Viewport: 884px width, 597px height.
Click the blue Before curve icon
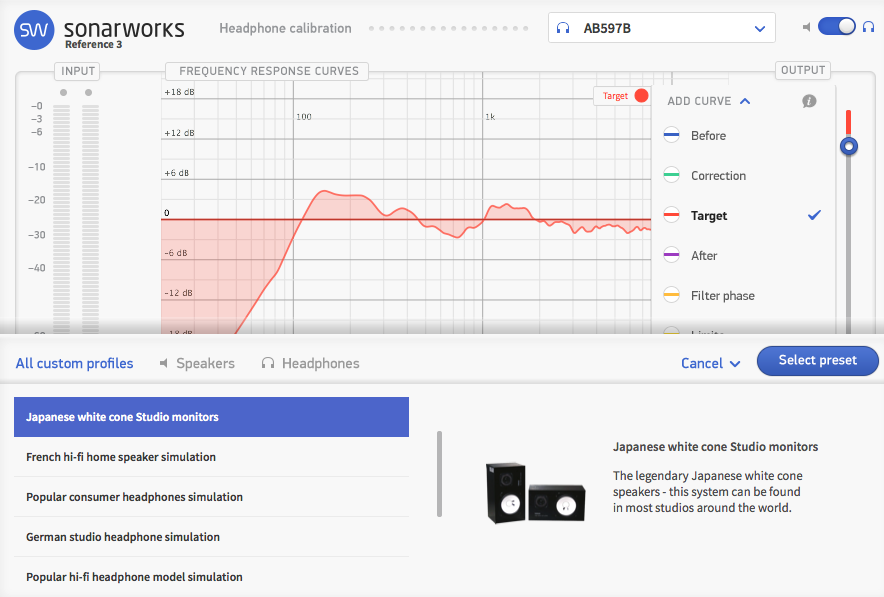[670, 135]
